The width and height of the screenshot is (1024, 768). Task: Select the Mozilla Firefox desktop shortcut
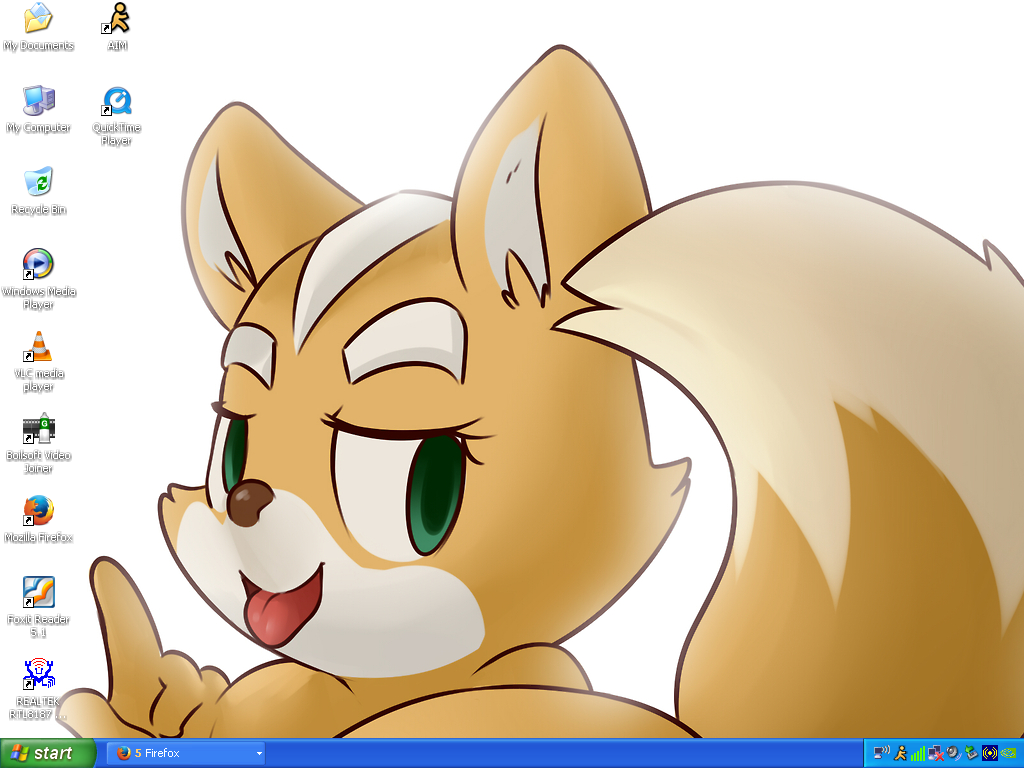[38, 511]
